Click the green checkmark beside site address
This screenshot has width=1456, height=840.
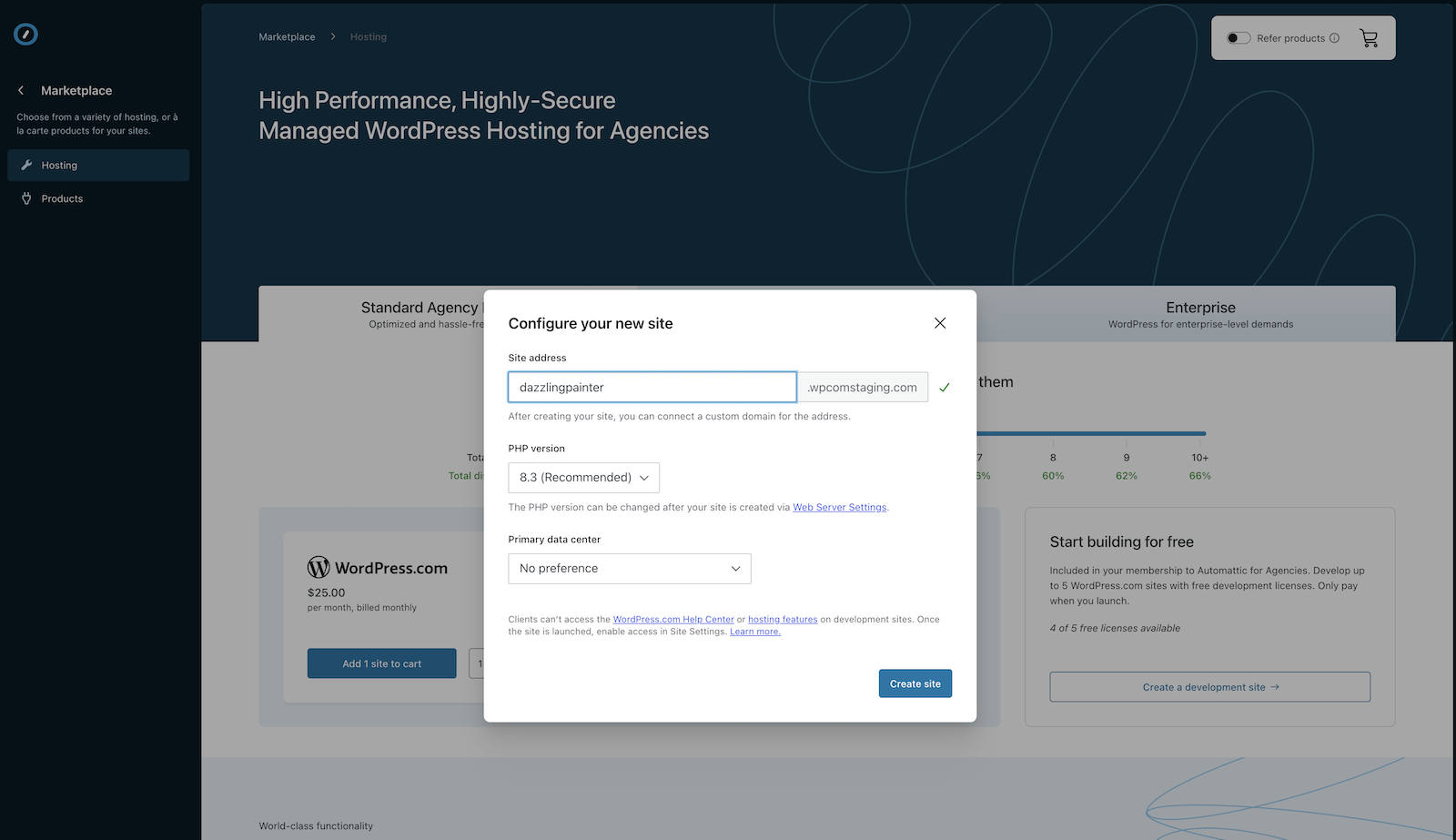[x=944, y=386]
